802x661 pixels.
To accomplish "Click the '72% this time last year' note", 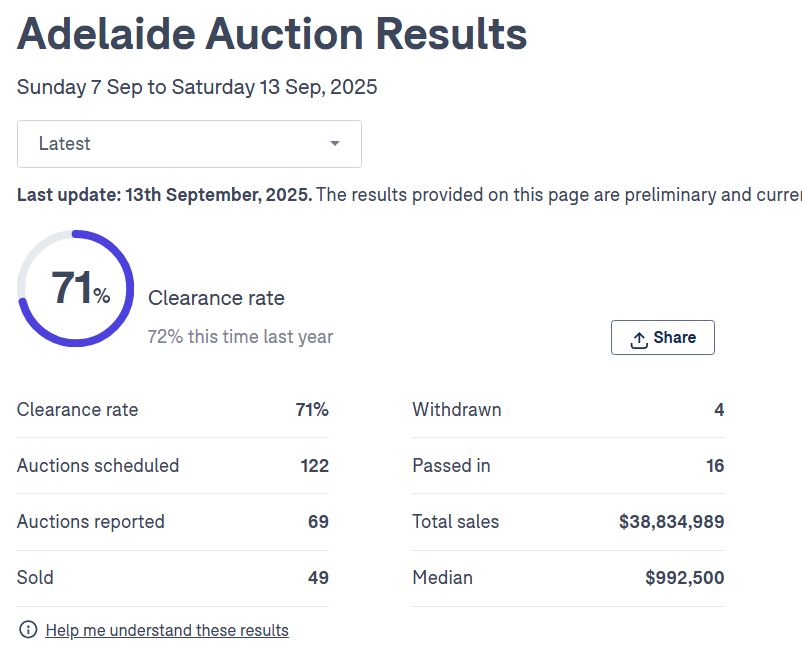I will tap(240, 337).
